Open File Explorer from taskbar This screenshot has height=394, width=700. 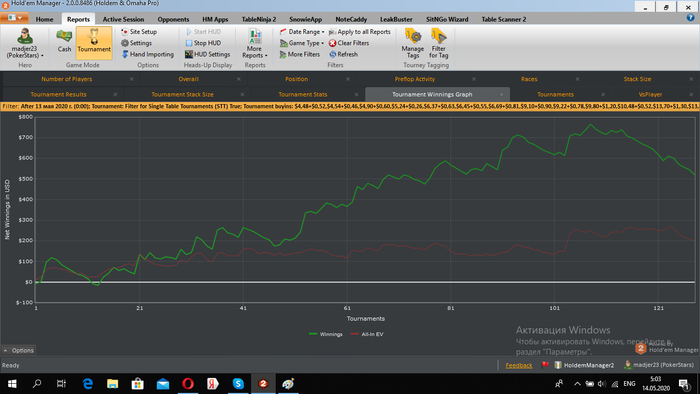click(x=112, y=384)
